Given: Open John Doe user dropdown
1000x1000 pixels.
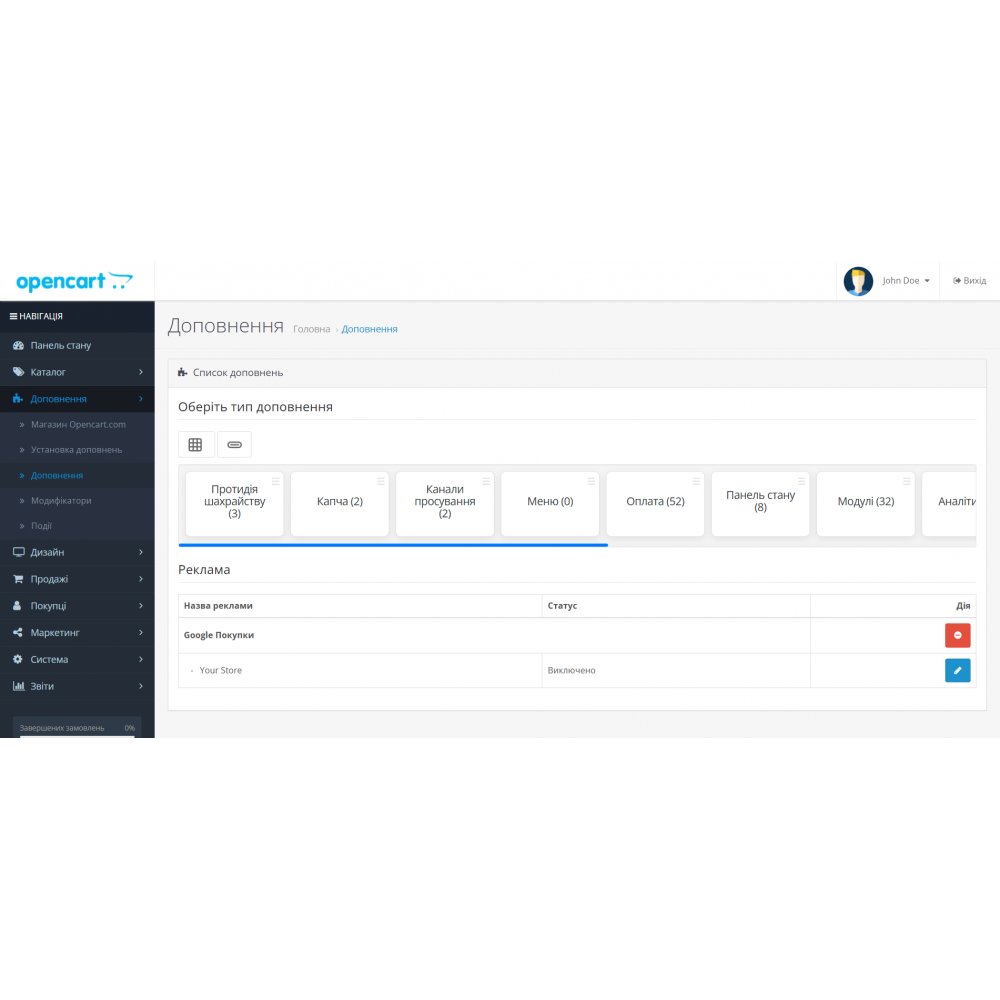Looking at the screenshot, I should coord(906,281).
